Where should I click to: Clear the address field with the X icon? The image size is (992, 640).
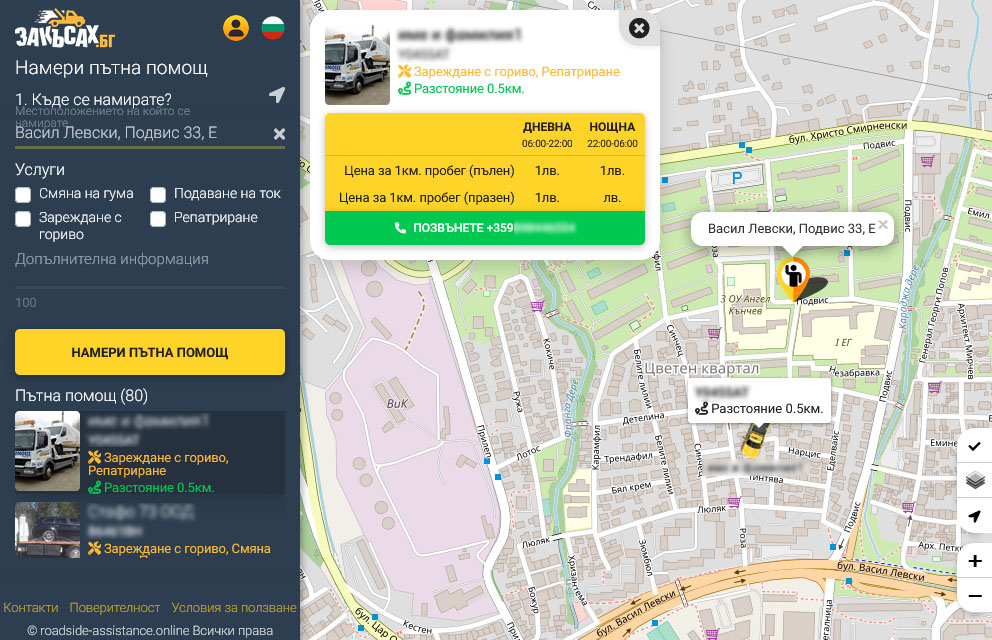pyautogui.click(x=279, y=134)
